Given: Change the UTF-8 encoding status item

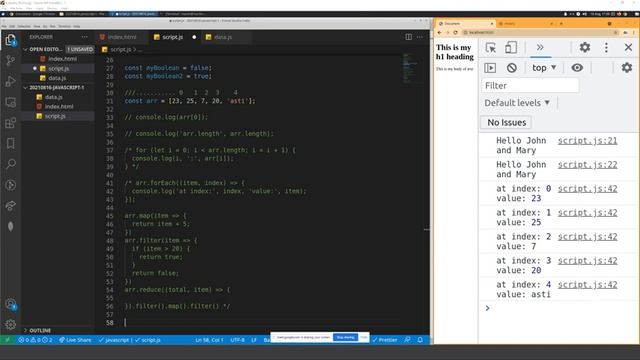Looking at the screenshot, I should [x=237, y=340].
